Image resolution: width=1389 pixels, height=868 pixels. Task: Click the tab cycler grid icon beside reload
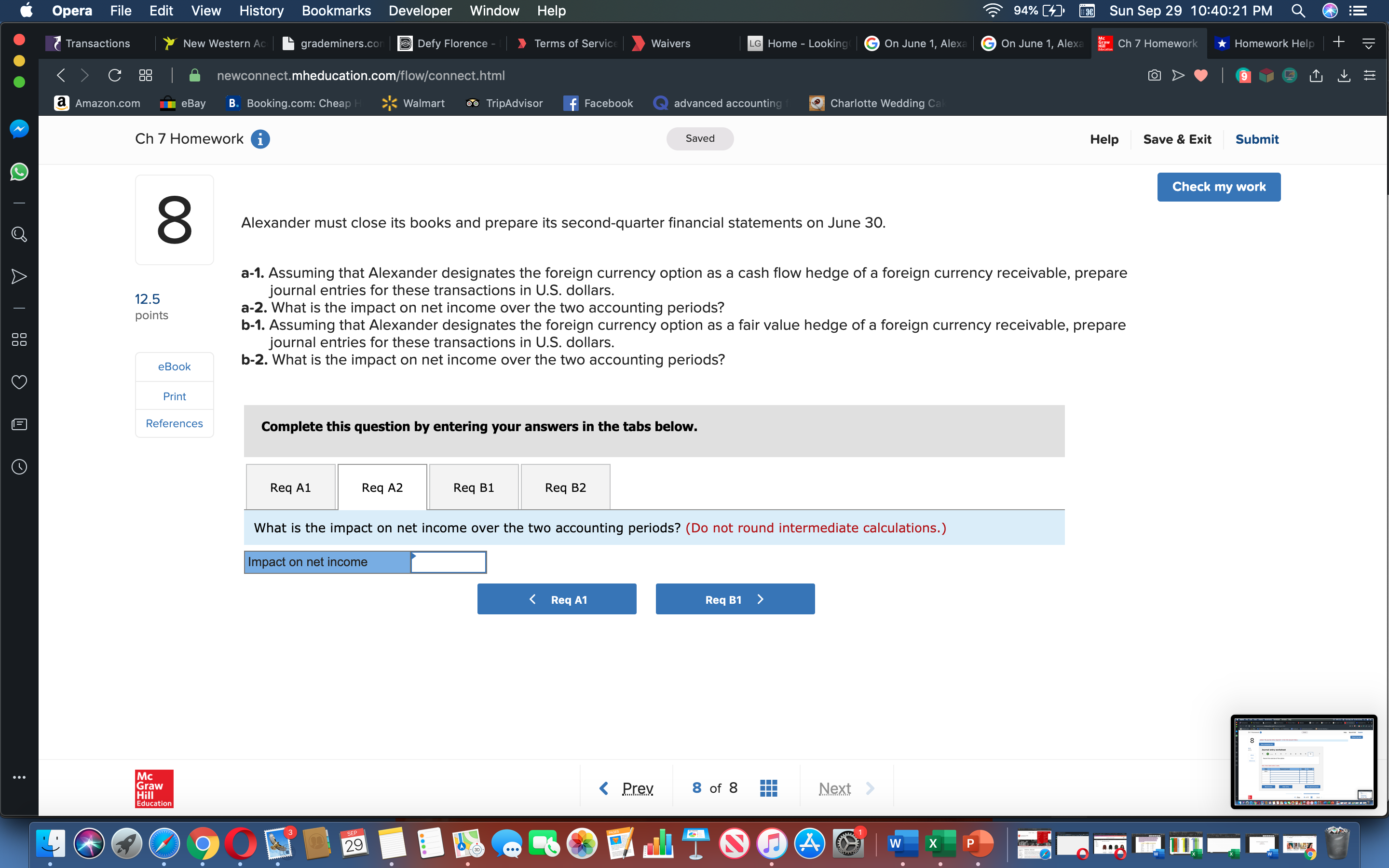145,75
